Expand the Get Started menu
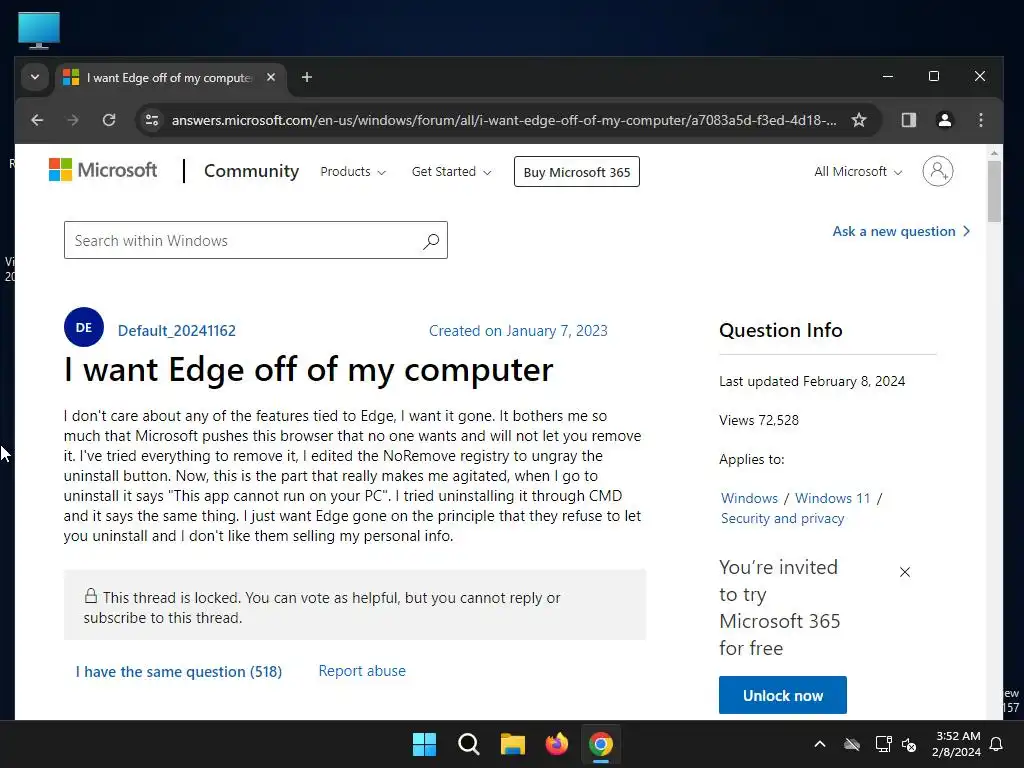 [x=451, y=172]
